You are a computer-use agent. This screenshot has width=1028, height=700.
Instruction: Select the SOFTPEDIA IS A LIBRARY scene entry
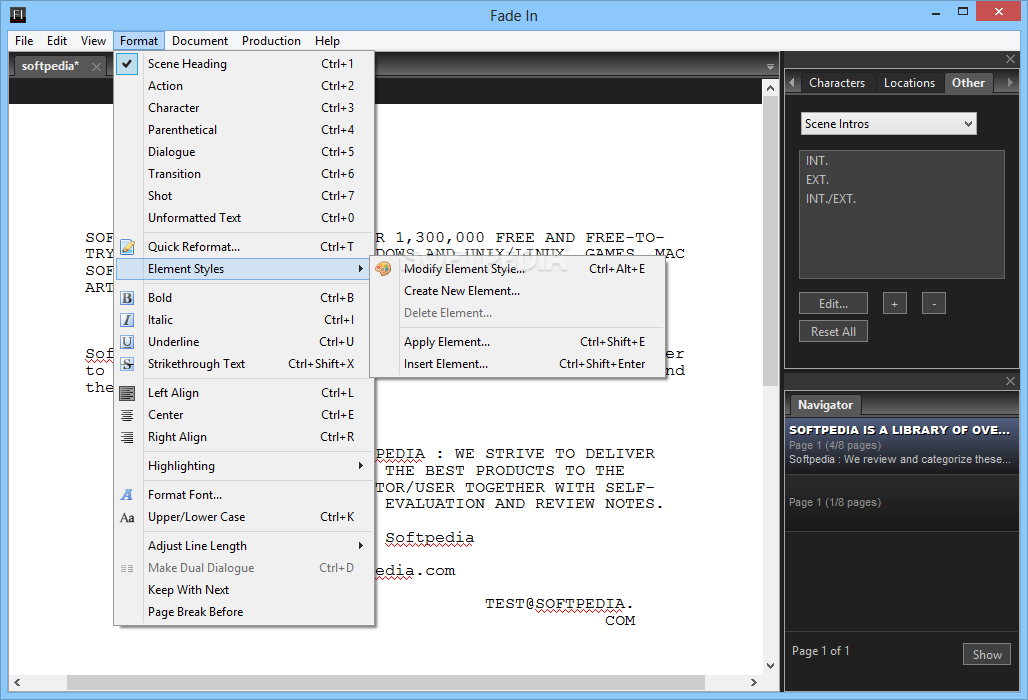(x=901, y=444)
